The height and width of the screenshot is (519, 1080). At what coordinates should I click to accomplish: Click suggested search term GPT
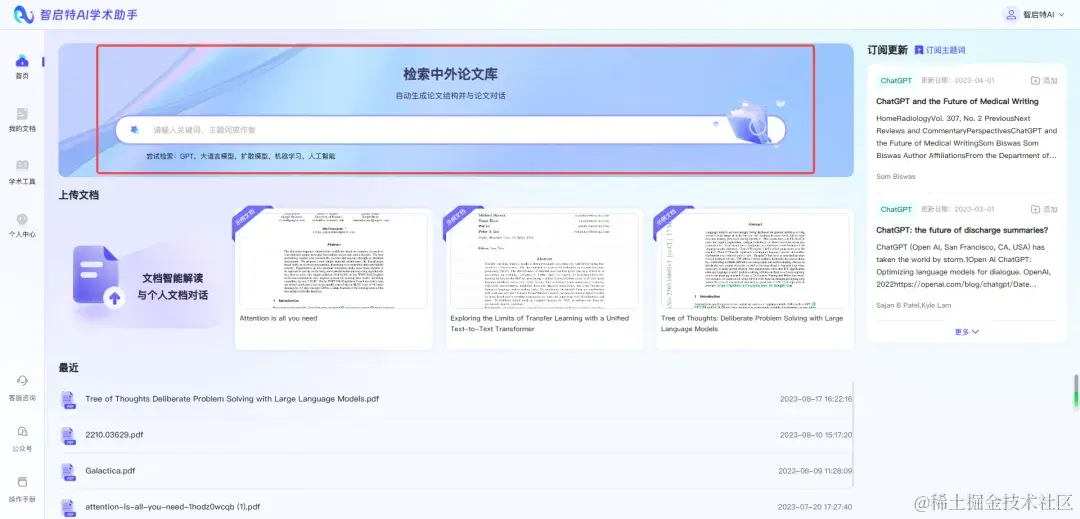click(x=187, y=156)
